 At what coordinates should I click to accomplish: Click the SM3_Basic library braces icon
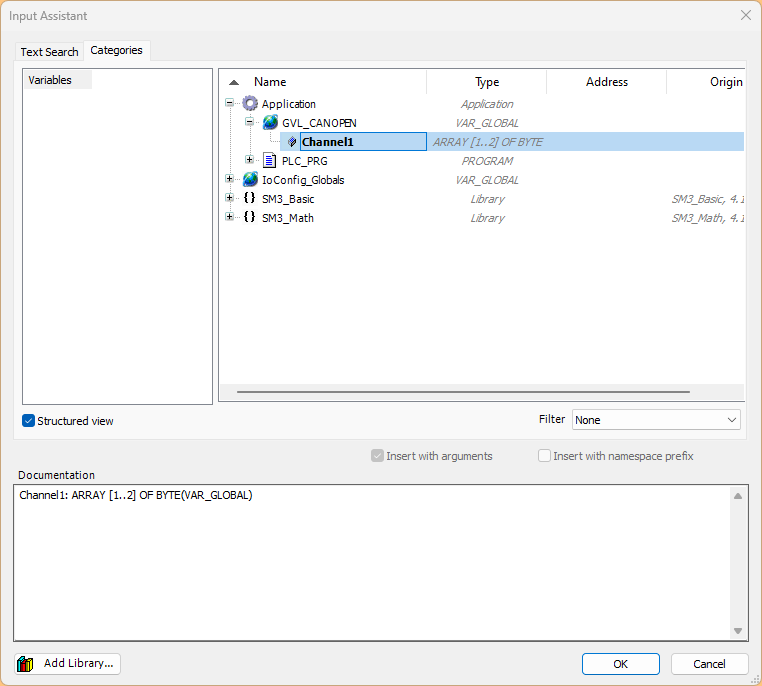[x=249, y=198]
